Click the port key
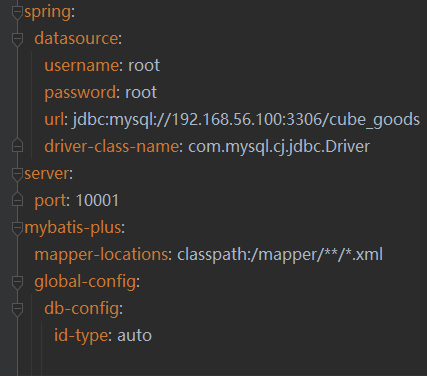 point(50,201)
